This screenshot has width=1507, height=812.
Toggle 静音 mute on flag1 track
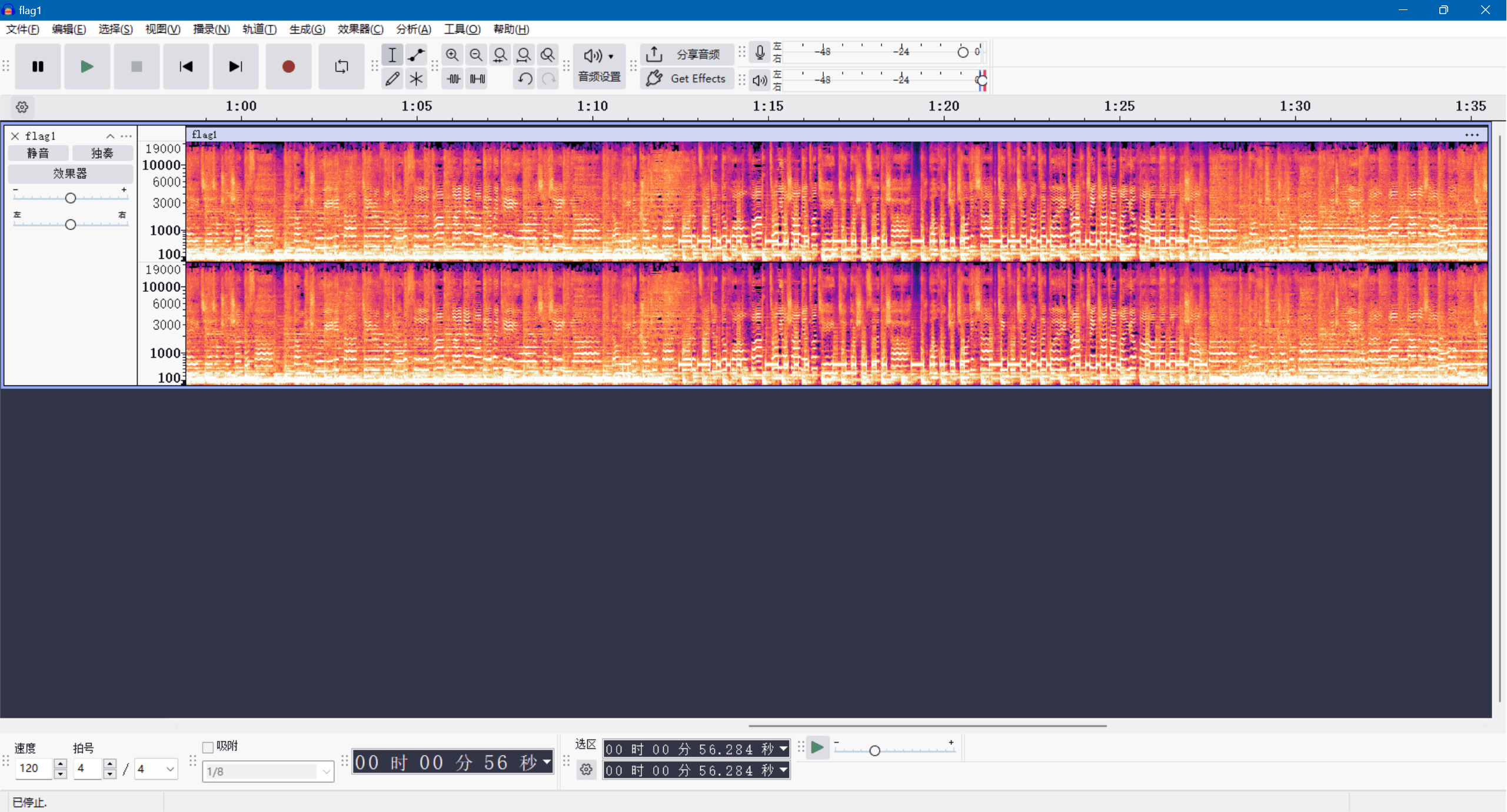38,154
